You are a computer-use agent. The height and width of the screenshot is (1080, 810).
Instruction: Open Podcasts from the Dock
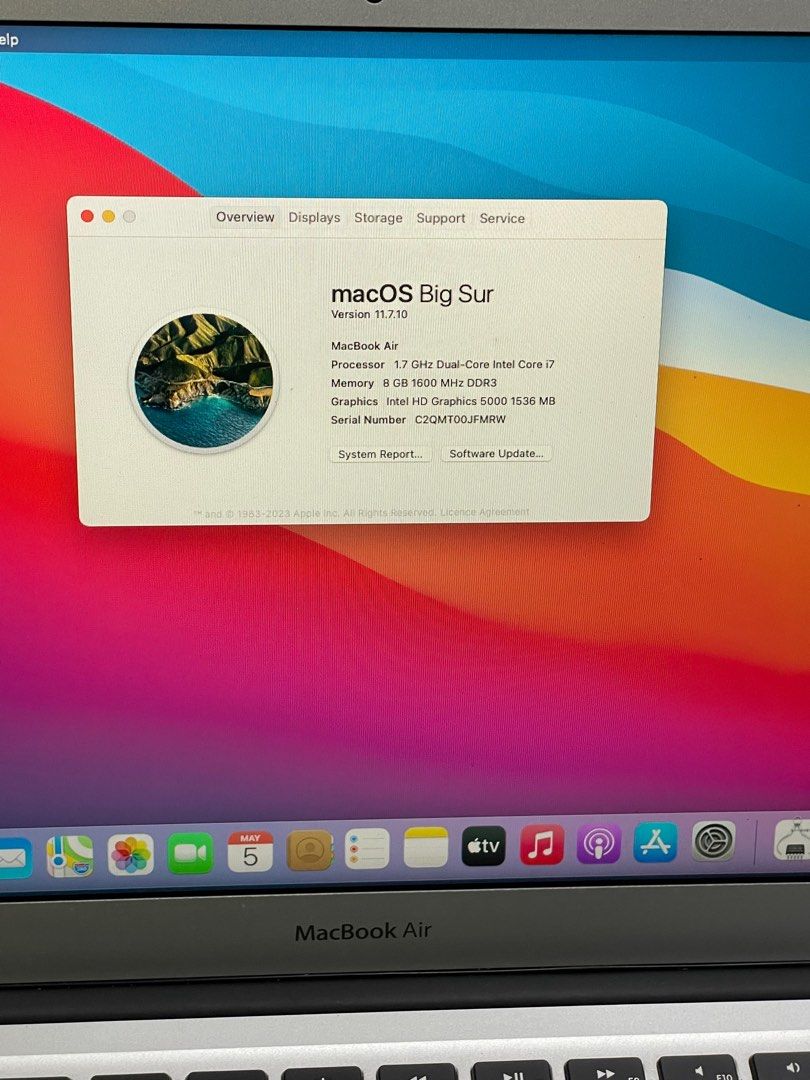pyautogui.click(x=599, y=843)
